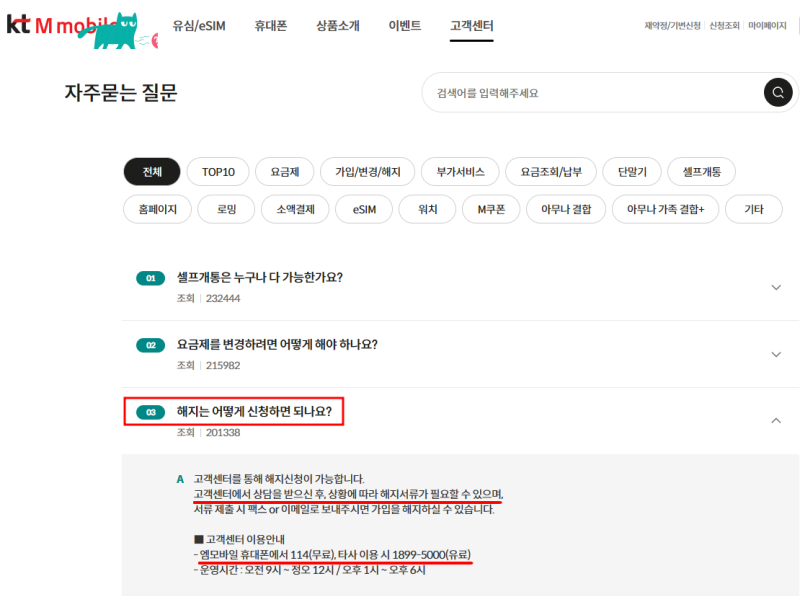
Task: Open the 상품소개 menu
Action: (x=338, y=26)
